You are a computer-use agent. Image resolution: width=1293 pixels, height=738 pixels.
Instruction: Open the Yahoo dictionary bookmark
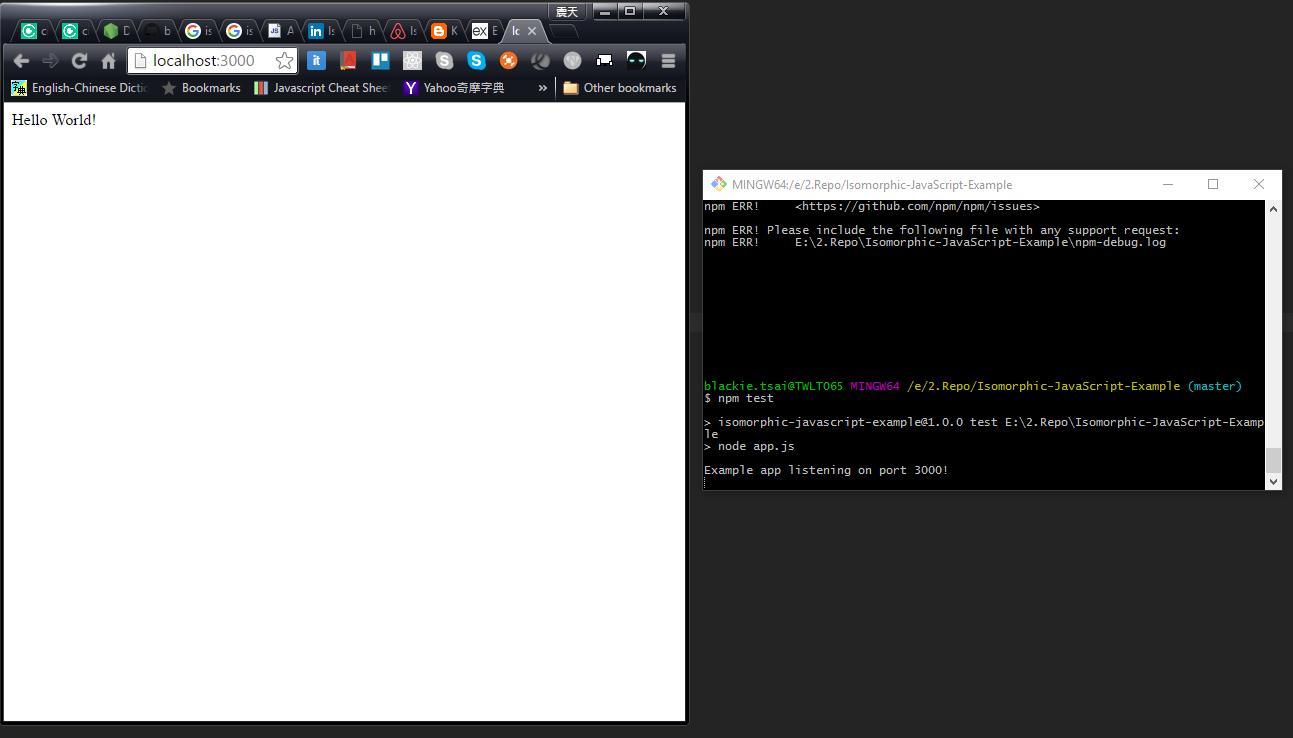[x=454, y=88]
